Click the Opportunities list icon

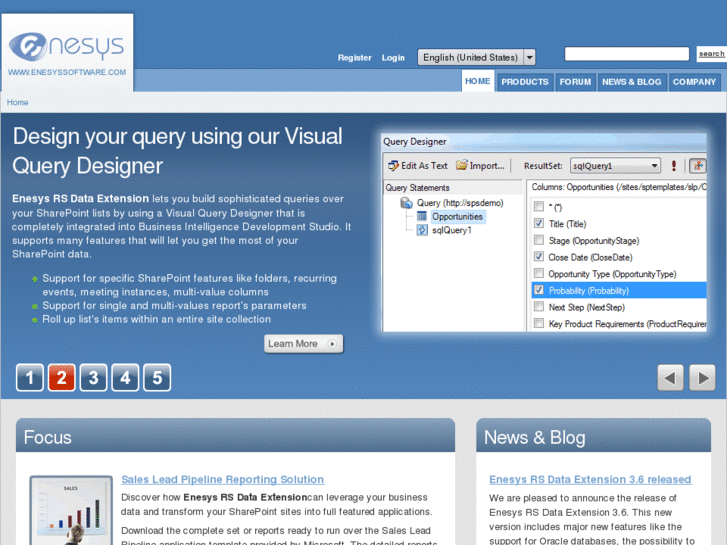tap(421, 216)
